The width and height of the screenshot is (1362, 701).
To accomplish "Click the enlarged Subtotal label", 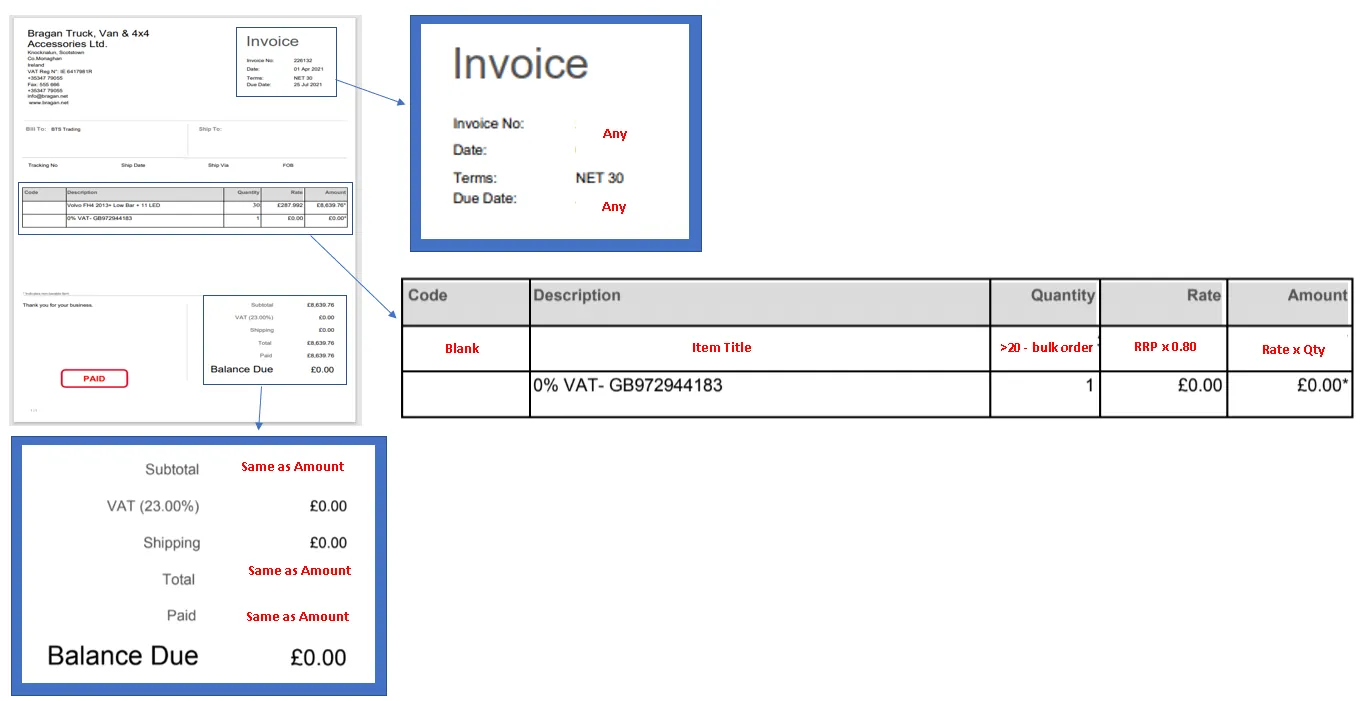I will coord(172,469).
